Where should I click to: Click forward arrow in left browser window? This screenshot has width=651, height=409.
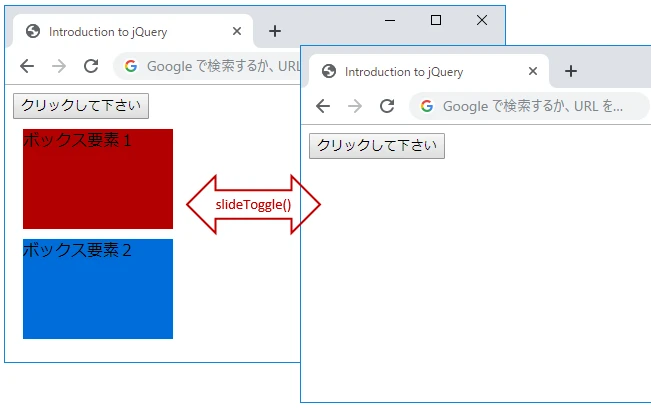(59, 66)
